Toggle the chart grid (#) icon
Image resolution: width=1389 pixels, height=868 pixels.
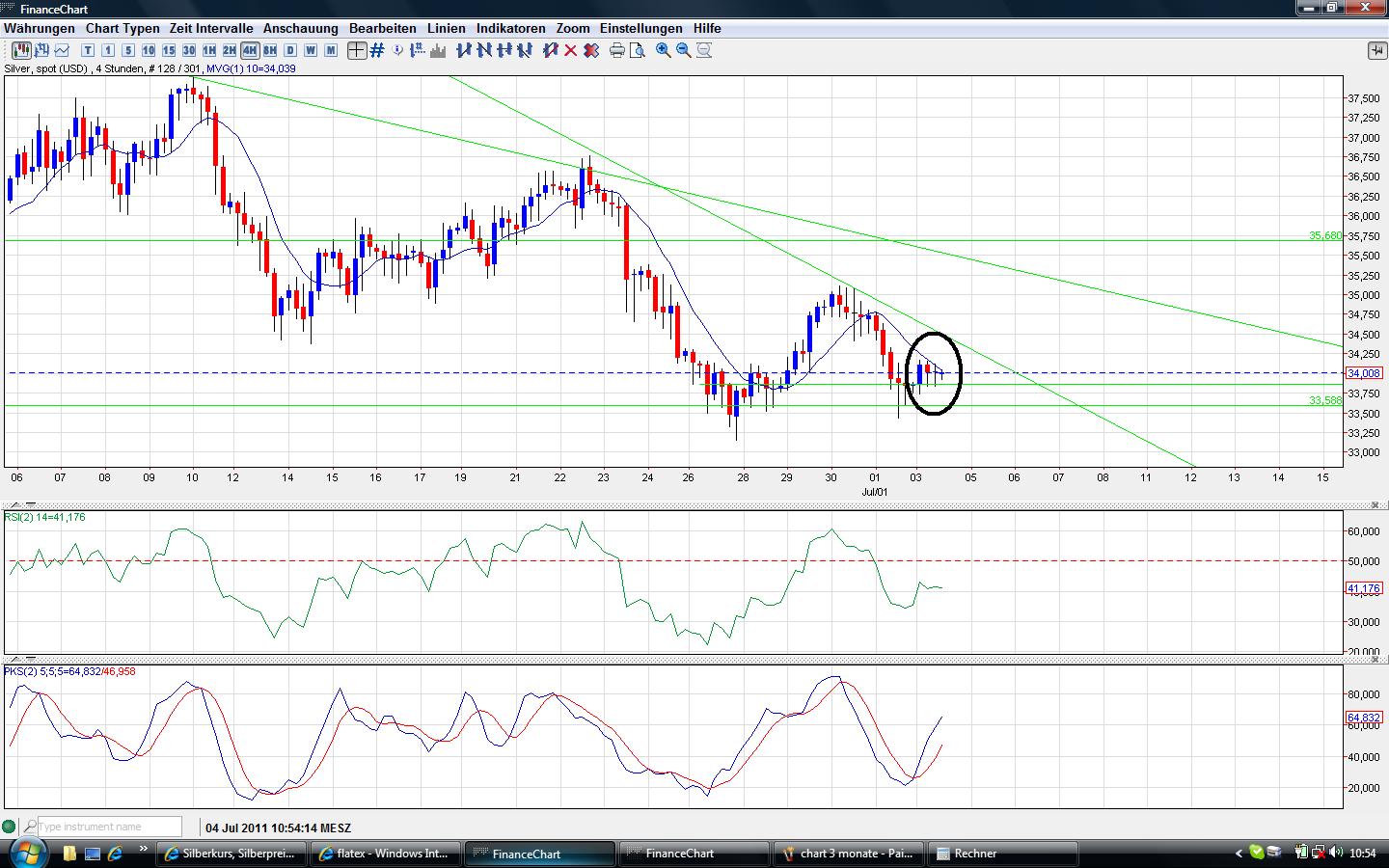[x=377, y=50]
